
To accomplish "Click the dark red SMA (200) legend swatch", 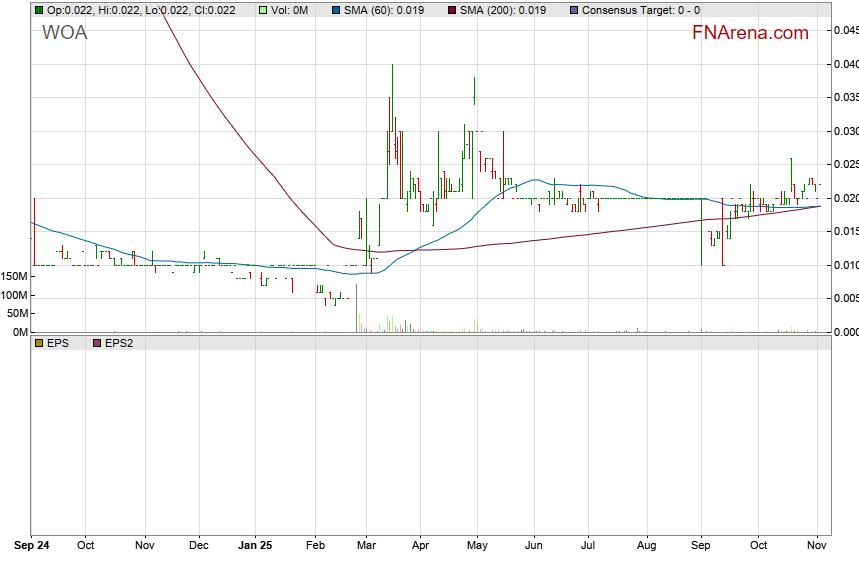I will click(452, 10).
